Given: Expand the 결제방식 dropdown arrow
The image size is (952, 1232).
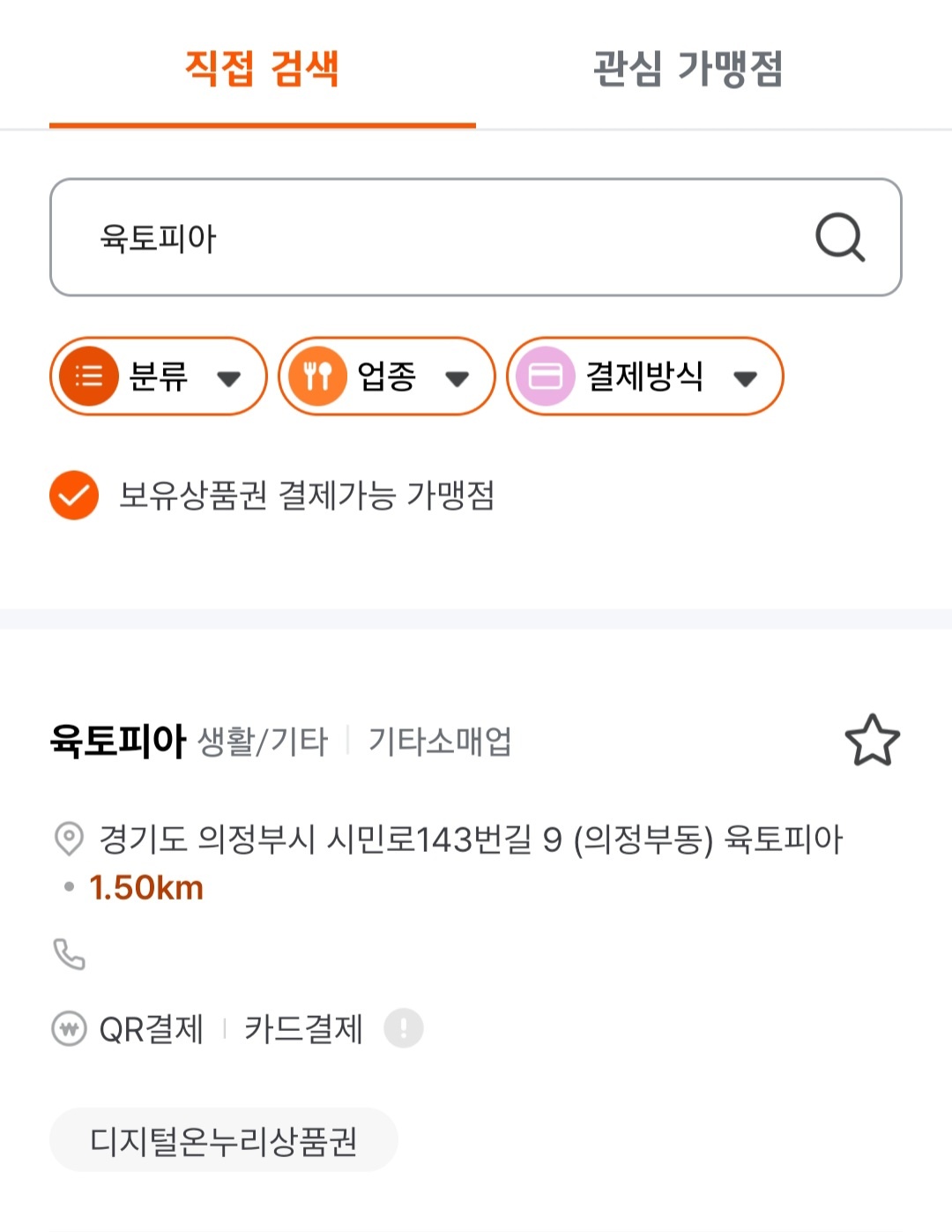Looking at the screenshot, I should point(746,378).
